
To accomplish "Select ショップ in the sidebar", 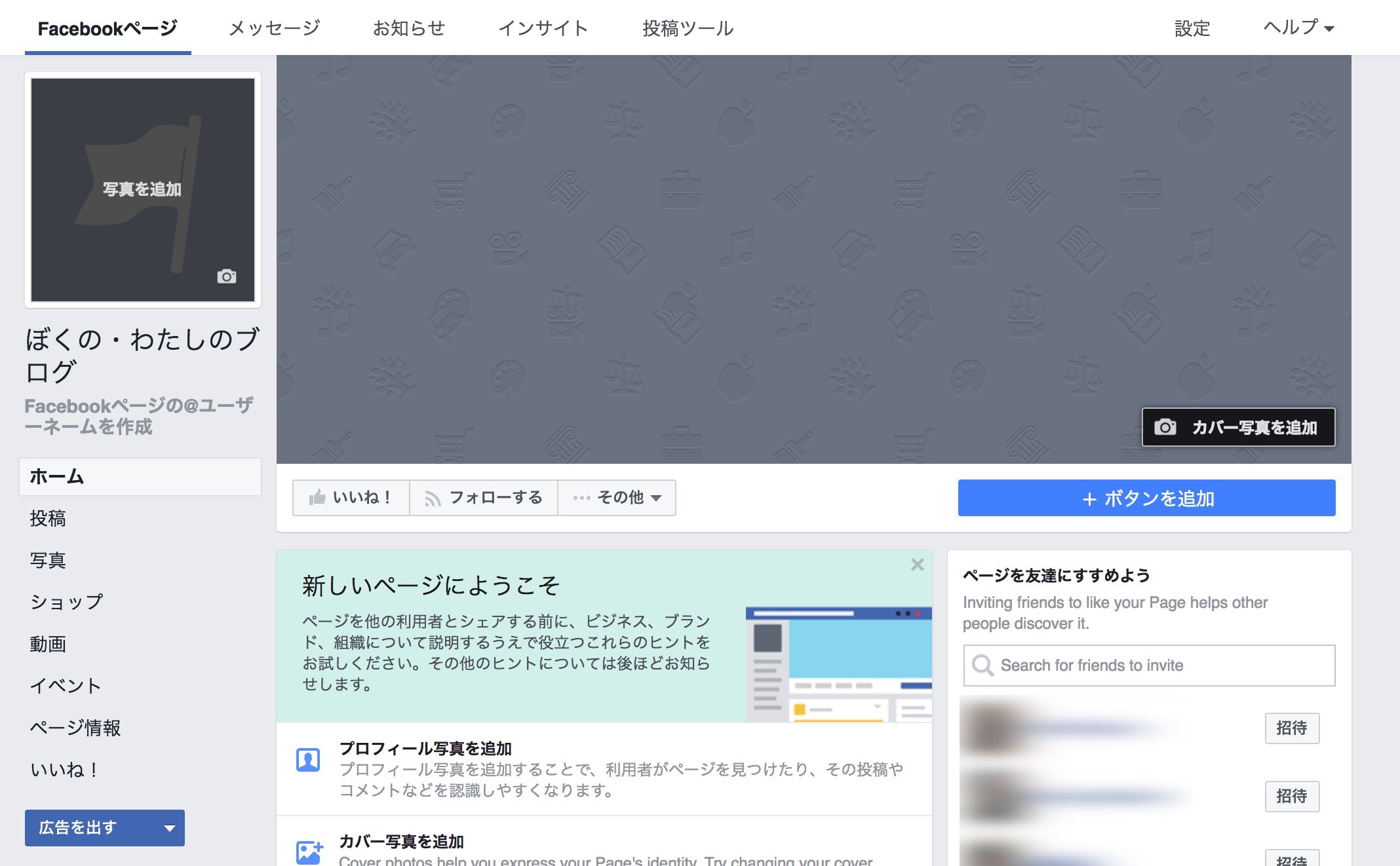I will [x=66, y=601].
